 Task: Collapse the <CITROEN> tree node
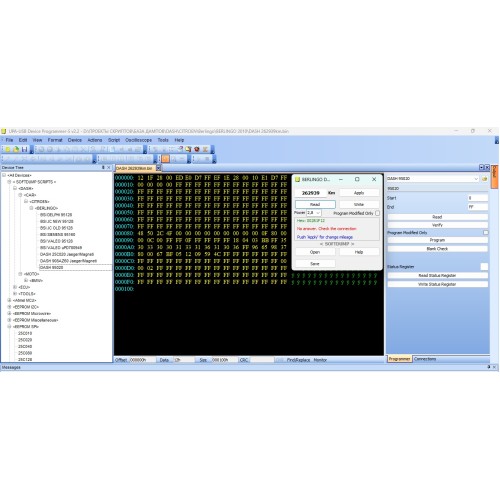(26, 201)
